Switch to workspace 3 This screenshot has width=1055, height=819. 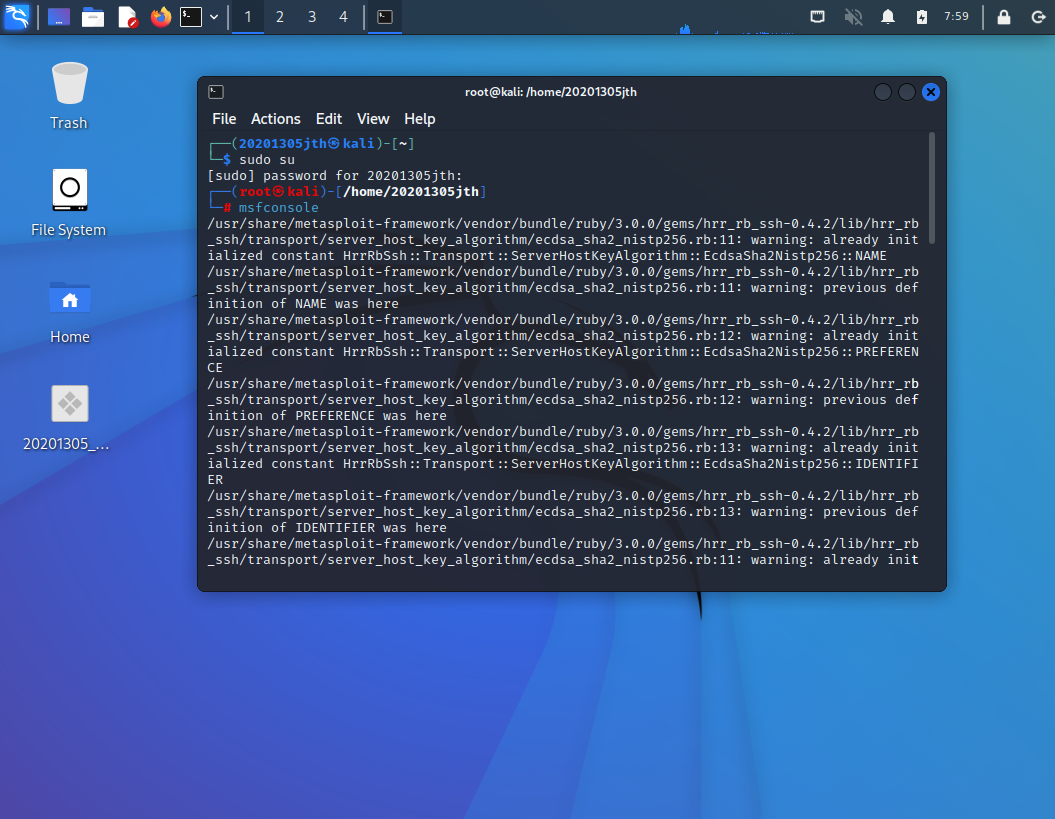(x=312, y=17)
